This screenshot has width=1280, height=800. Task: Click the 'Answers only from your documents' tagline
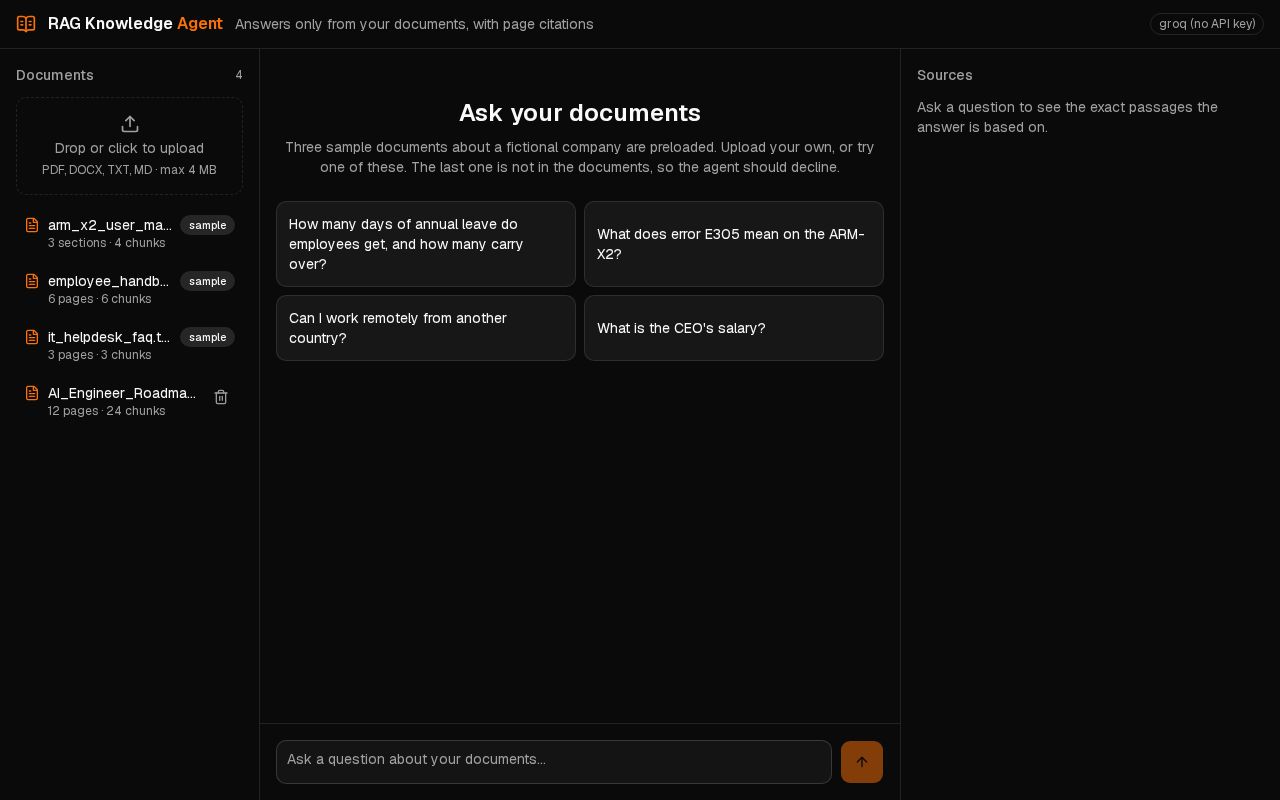pos(414,24)
